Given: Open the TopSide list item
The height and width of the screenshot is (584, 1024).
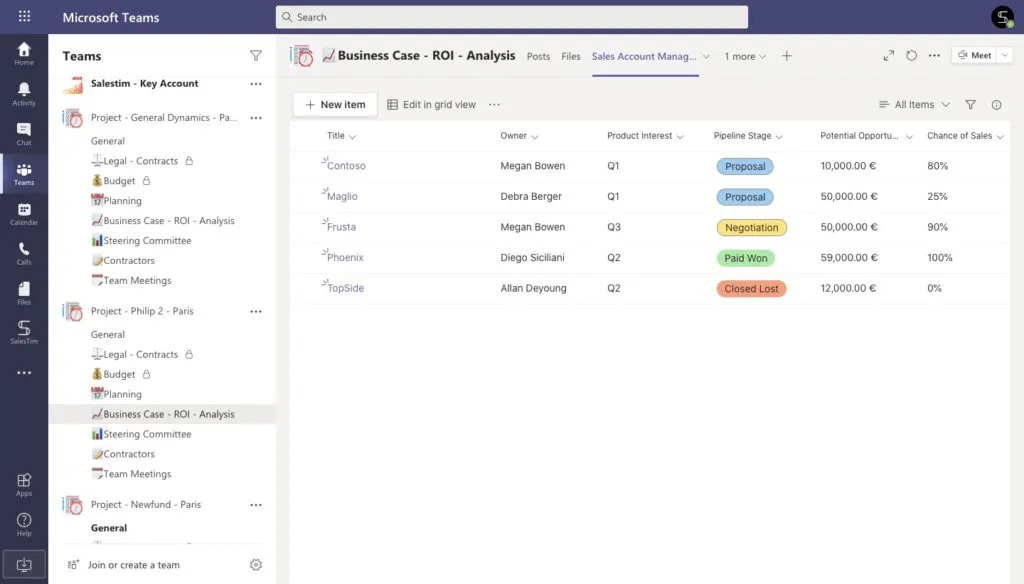Looking at the screenshot, I should 345,288.
